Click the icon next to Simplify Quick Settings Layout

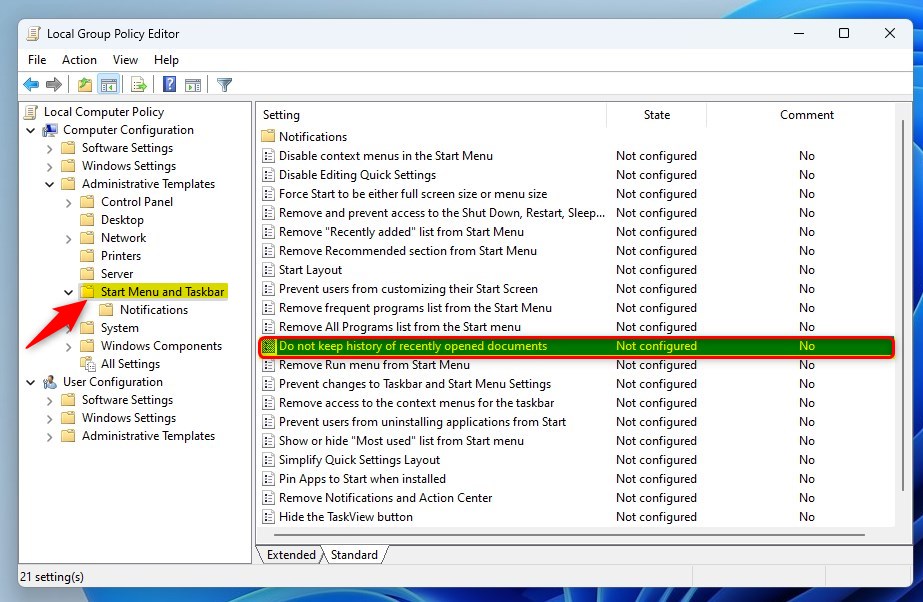click(x=268, y=460)
